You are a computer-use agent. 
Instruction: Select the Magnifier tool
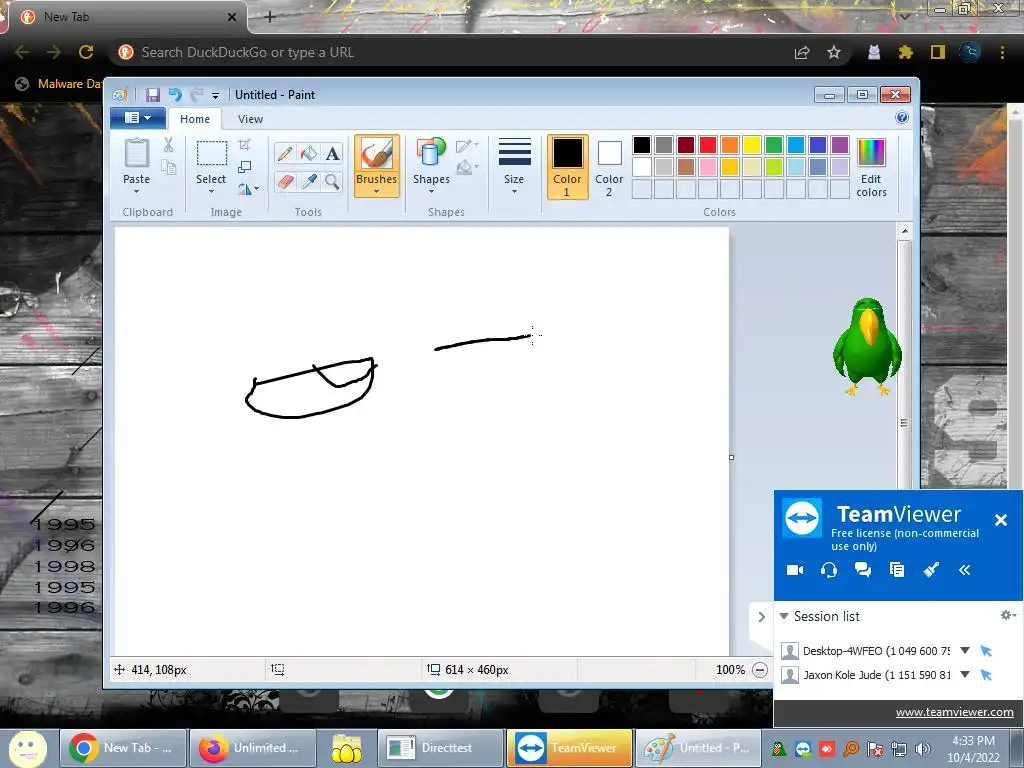[x=332, y=181]
